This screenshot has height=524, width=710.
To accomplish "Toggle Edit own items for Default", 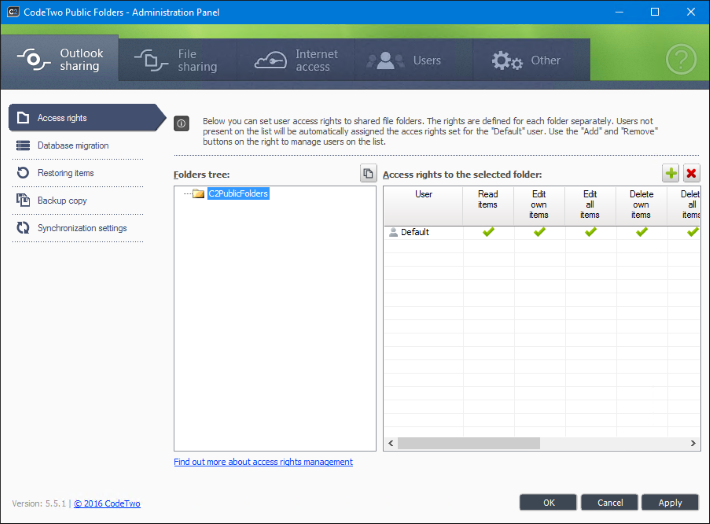I will click(x=539, y=232).
